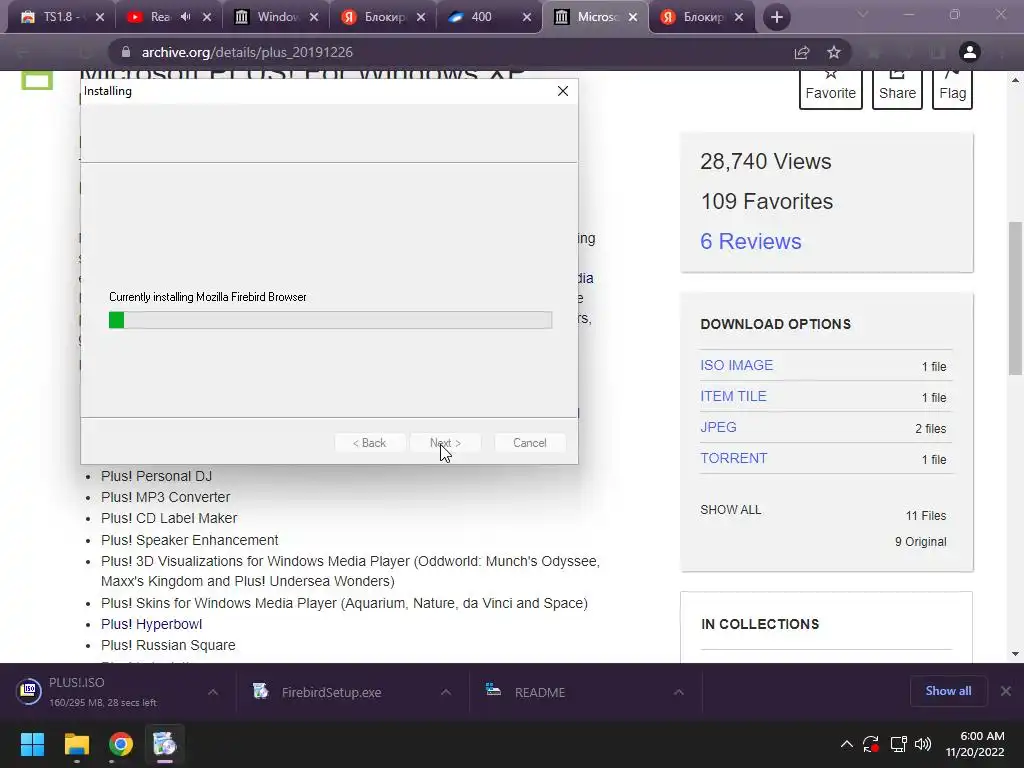Click the Back button in installer
This screenshot has width=1024, height=768.
[x=370, y=443]
